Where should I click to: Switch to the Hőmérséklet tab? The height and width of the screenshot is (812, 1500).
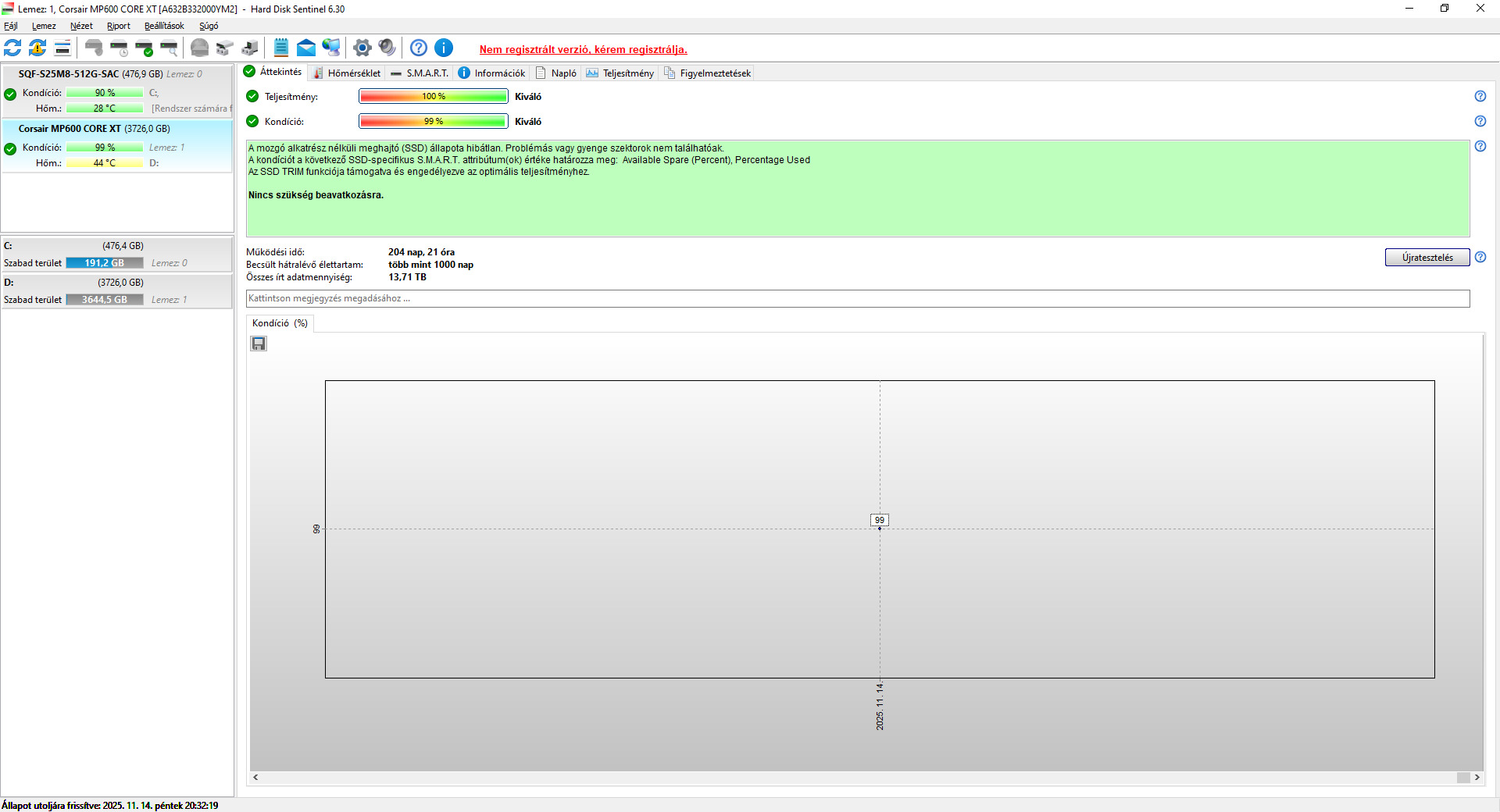tap(347, 73)
